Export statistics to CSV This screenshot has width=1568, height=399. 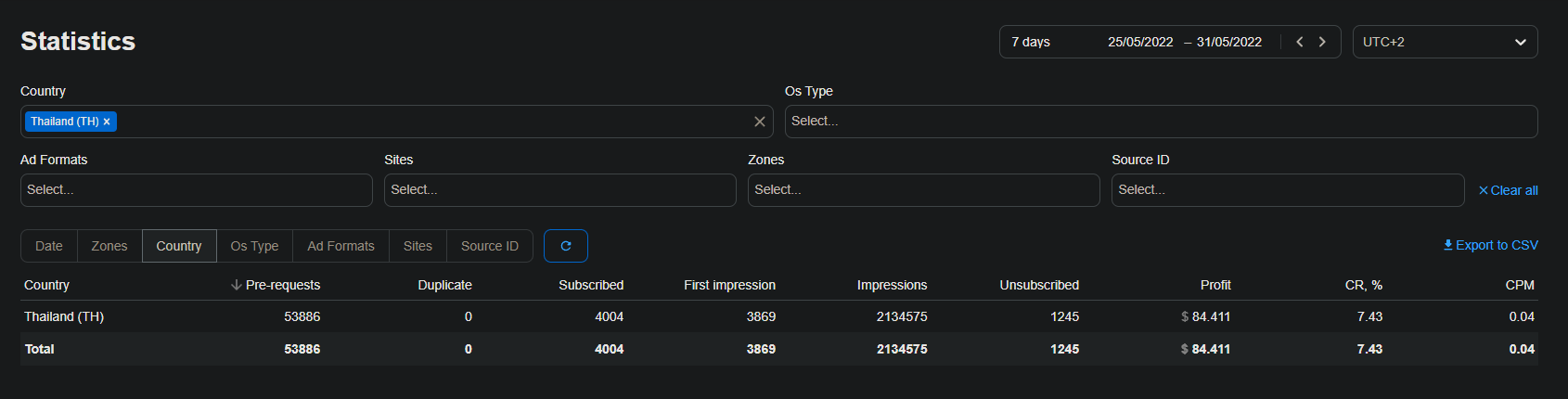tap(1490, 245)
